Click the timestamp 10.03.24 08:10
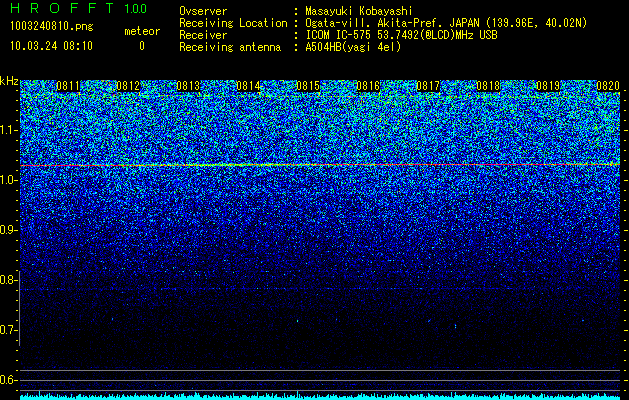This screenshot has height=400, width=629. pos(51,46)
